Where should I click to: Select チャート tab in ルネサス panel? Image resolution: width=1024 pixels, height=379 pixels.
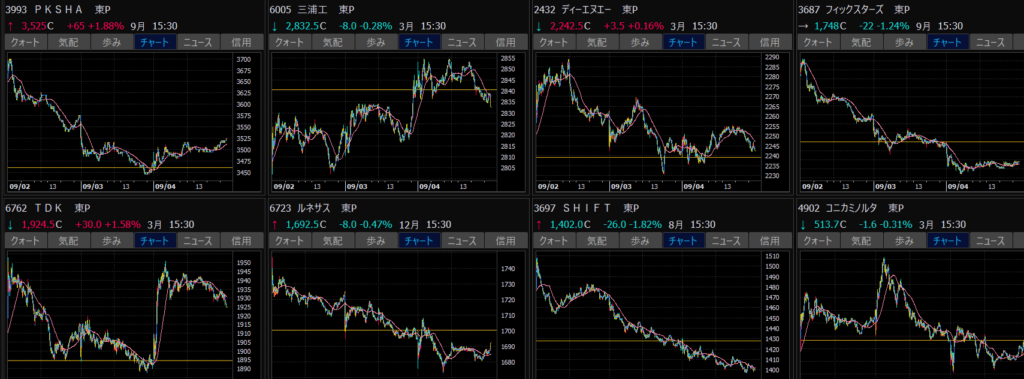tap(420, 240)
